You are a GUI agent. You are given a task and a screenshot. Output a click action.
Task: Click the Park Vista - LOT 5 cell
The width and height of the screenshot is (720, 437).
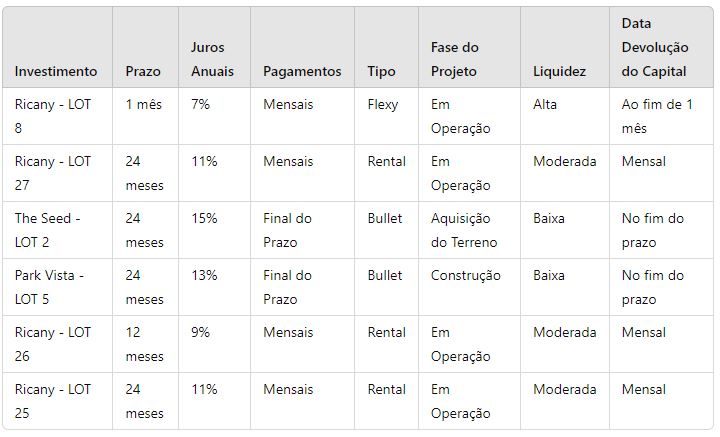click(50, 287)
